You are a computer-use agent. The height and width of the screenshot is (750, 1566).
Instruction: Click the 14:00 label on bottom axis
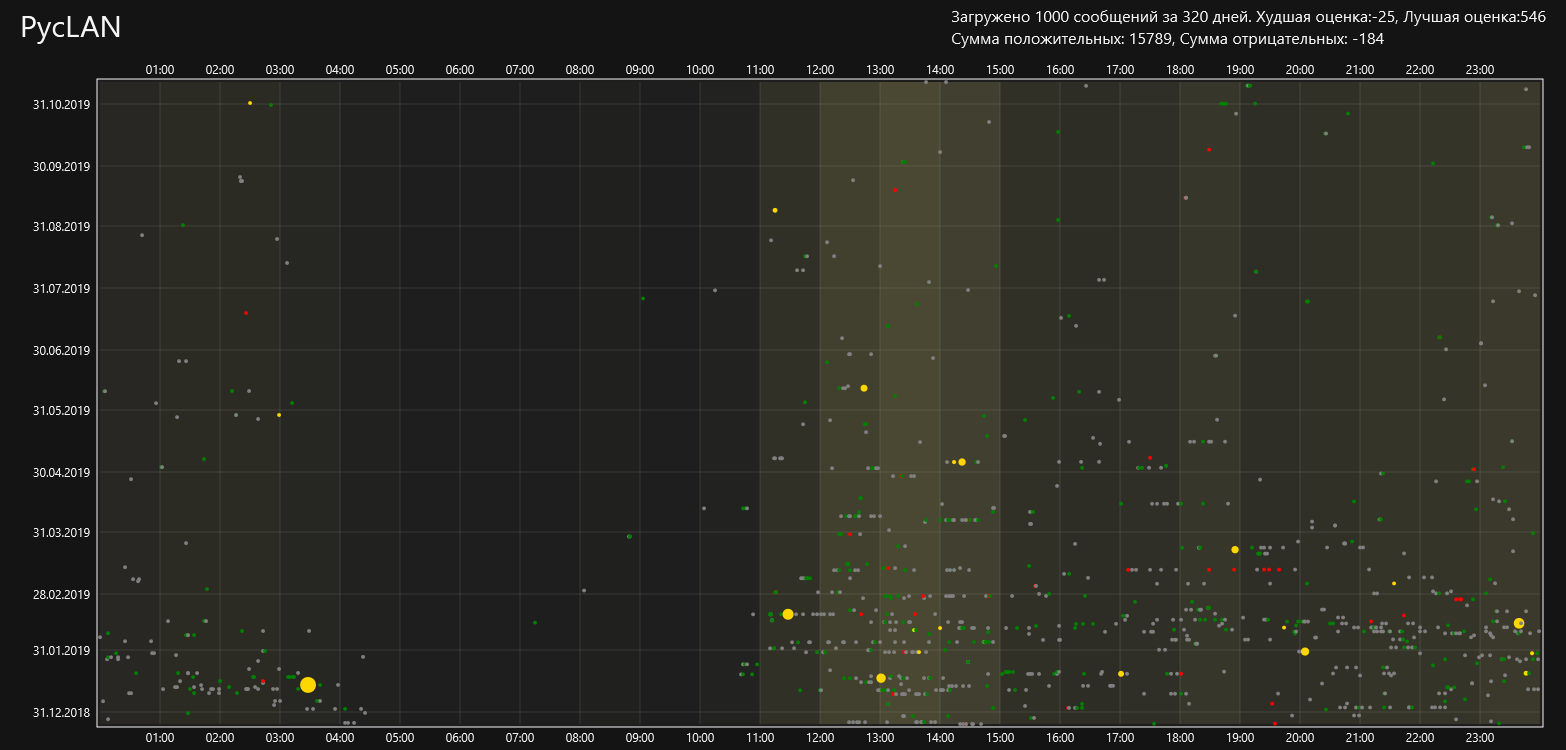point(940,738)
